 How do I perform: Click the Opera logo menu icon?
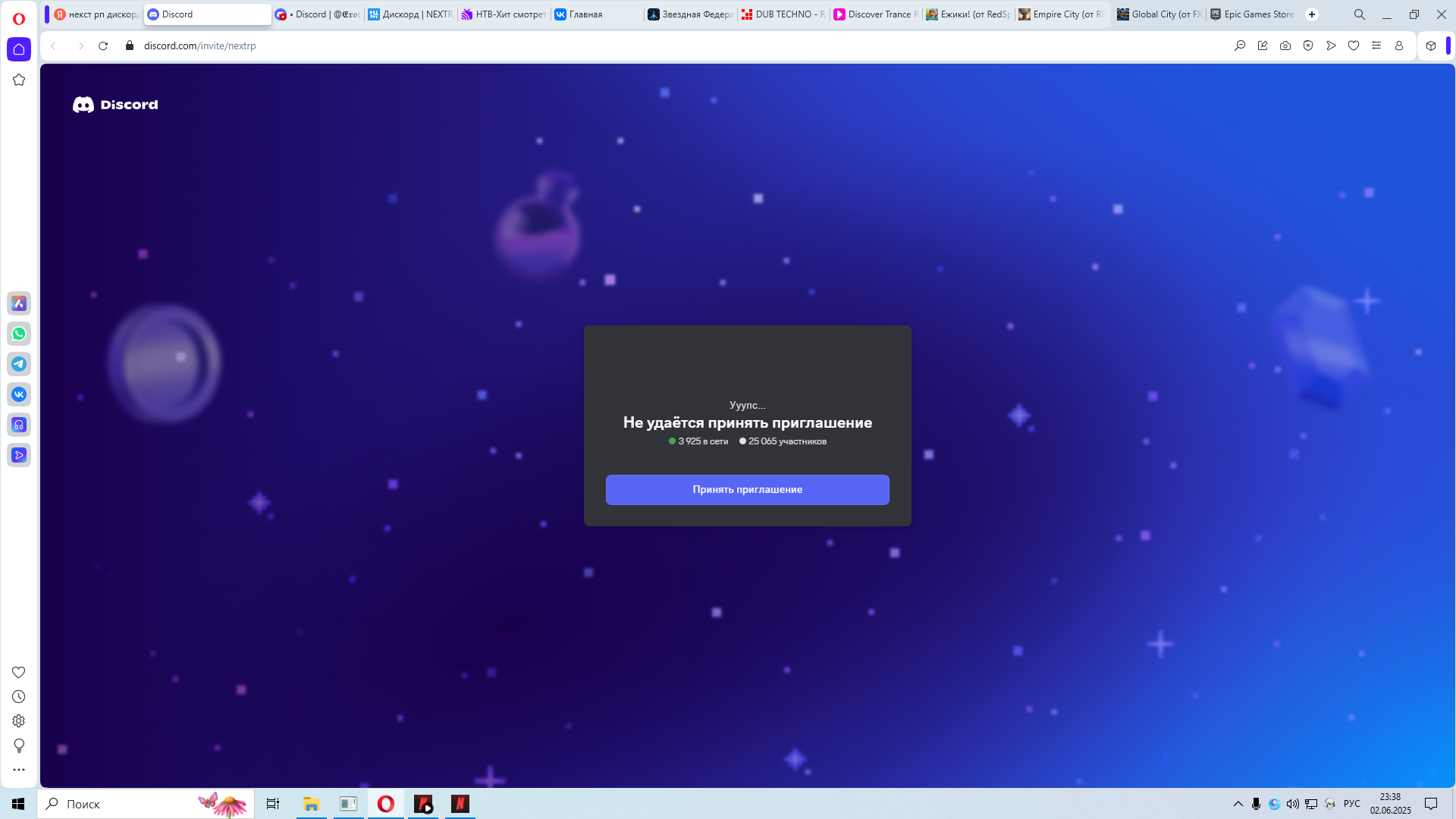pos(19,18)
